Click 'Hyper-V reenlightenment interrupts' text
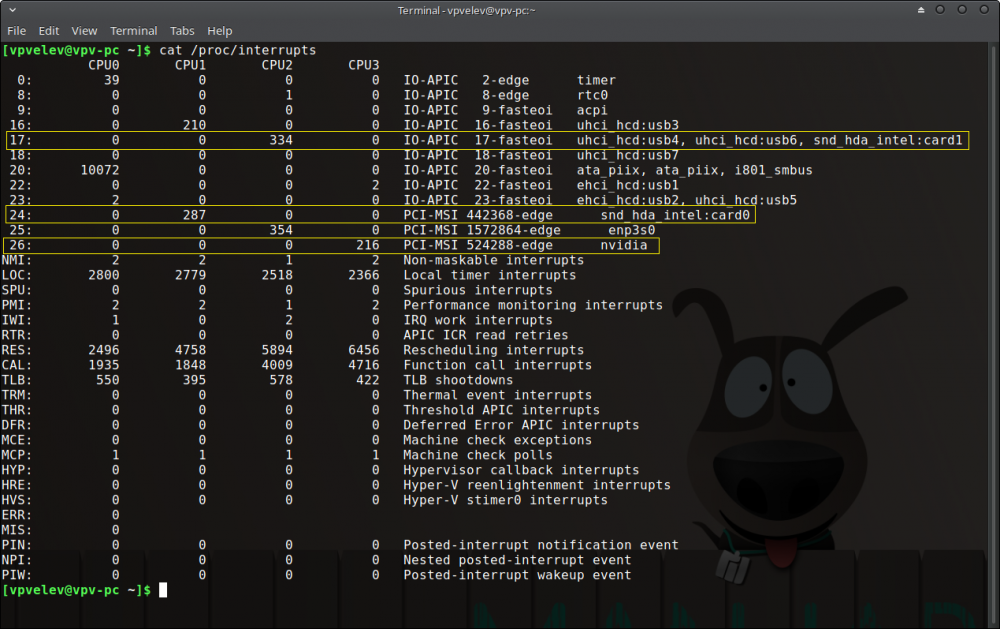The width and height of the screenshot is (1000, 629). (x=537, y=485)
